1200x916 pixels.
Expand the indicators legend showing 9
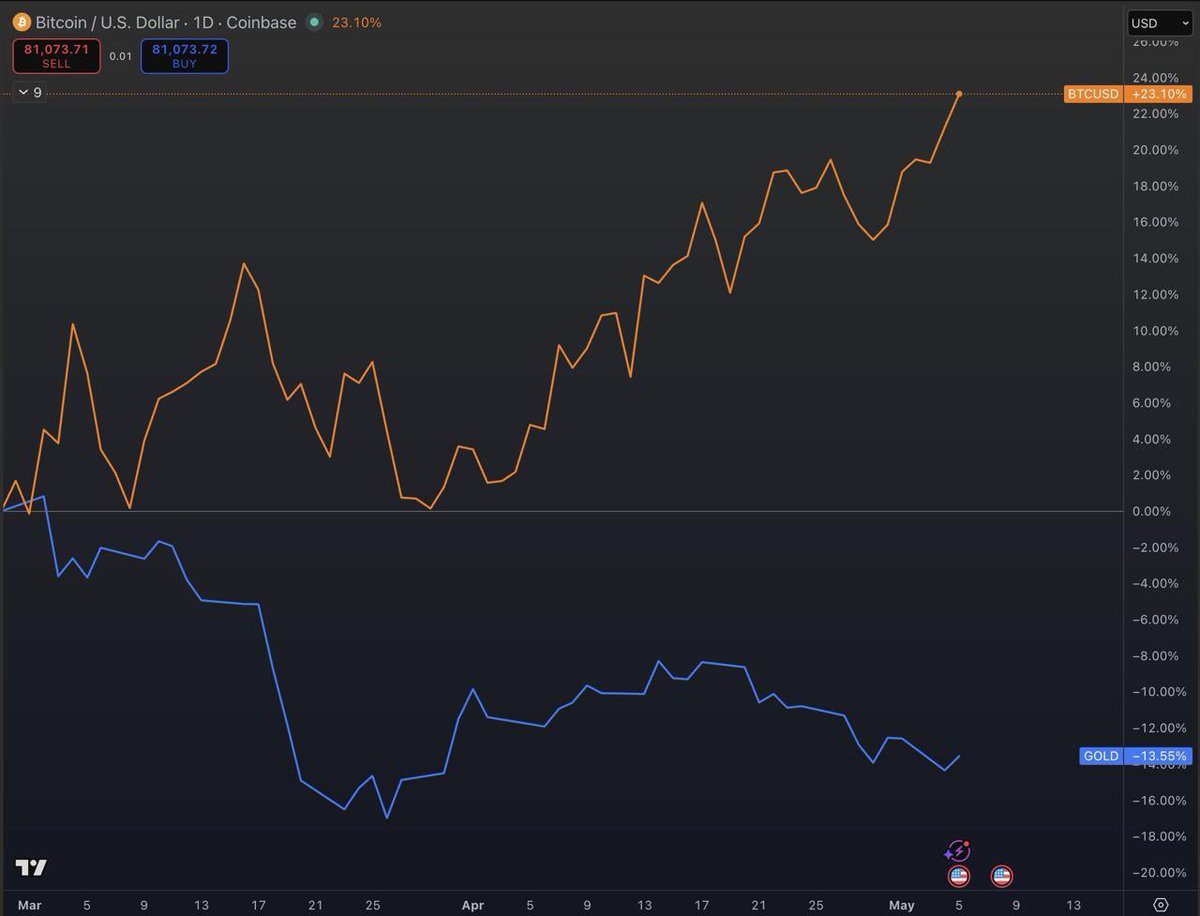tap(30, 92)
